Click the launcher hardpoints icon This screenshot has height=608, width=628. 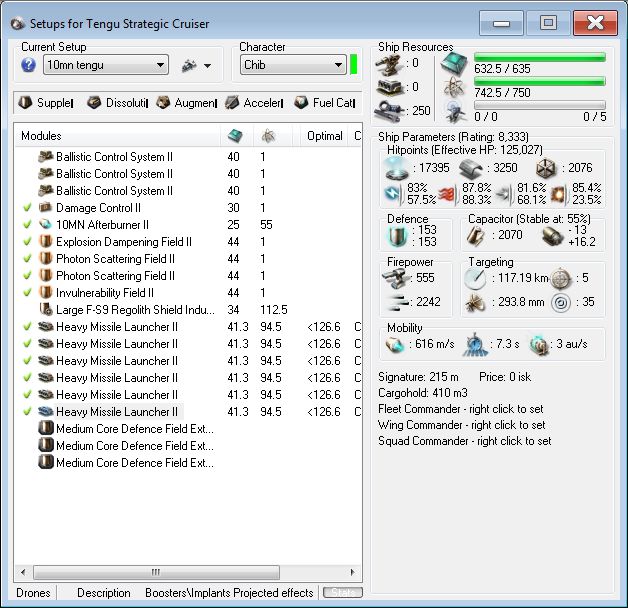click(x=389, y=87)
